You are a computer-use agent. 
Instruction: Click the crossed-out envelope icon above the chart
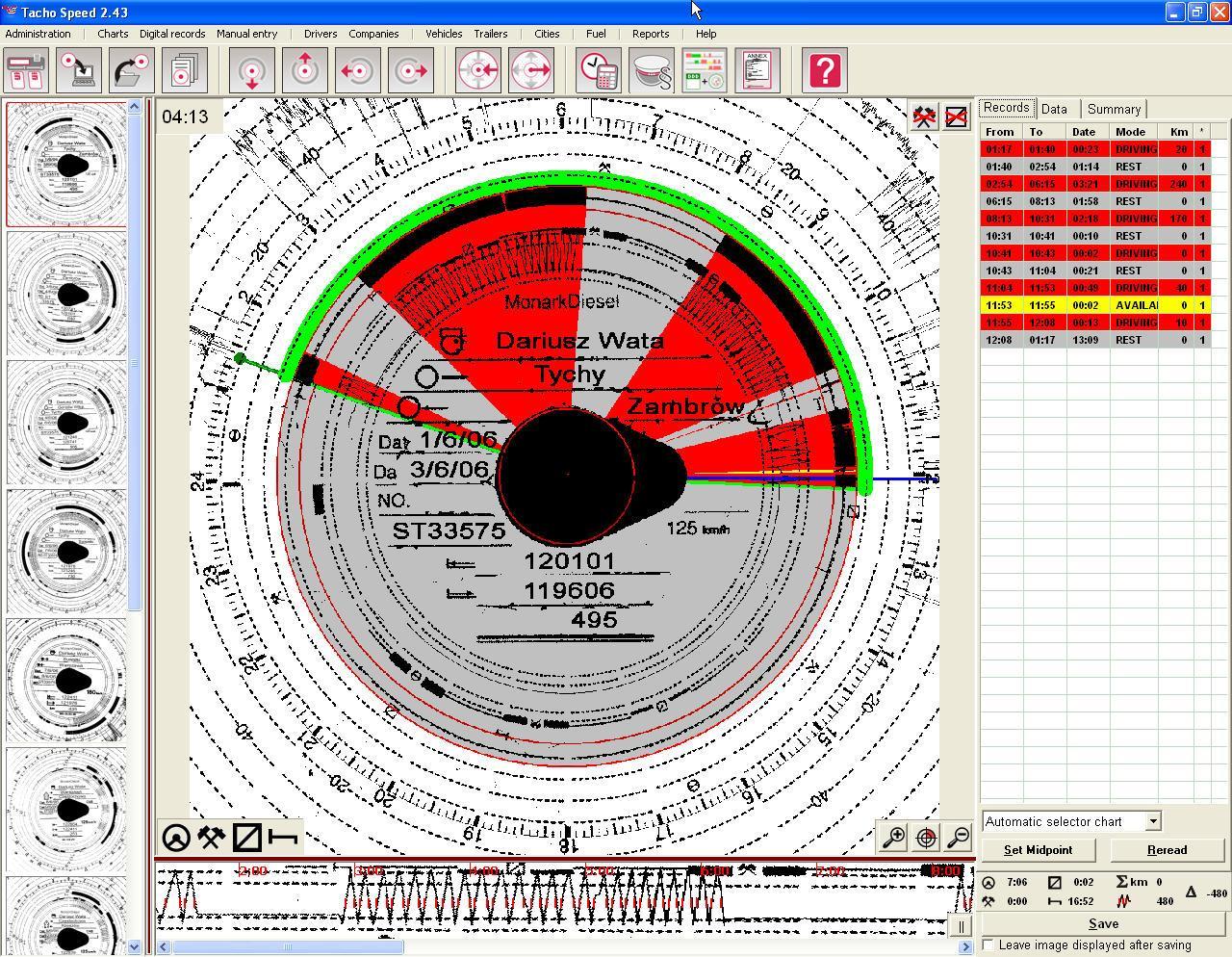tap(956, 117)
